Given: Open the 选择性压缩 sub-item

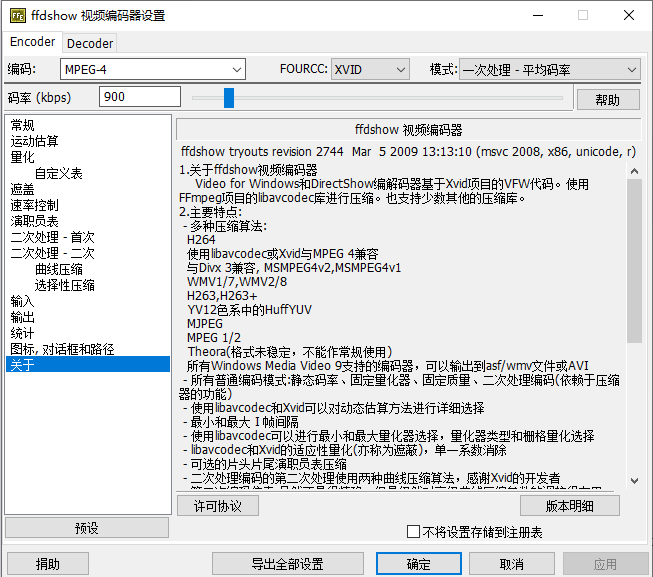Looking at the screenshot, I should point(64,285).
